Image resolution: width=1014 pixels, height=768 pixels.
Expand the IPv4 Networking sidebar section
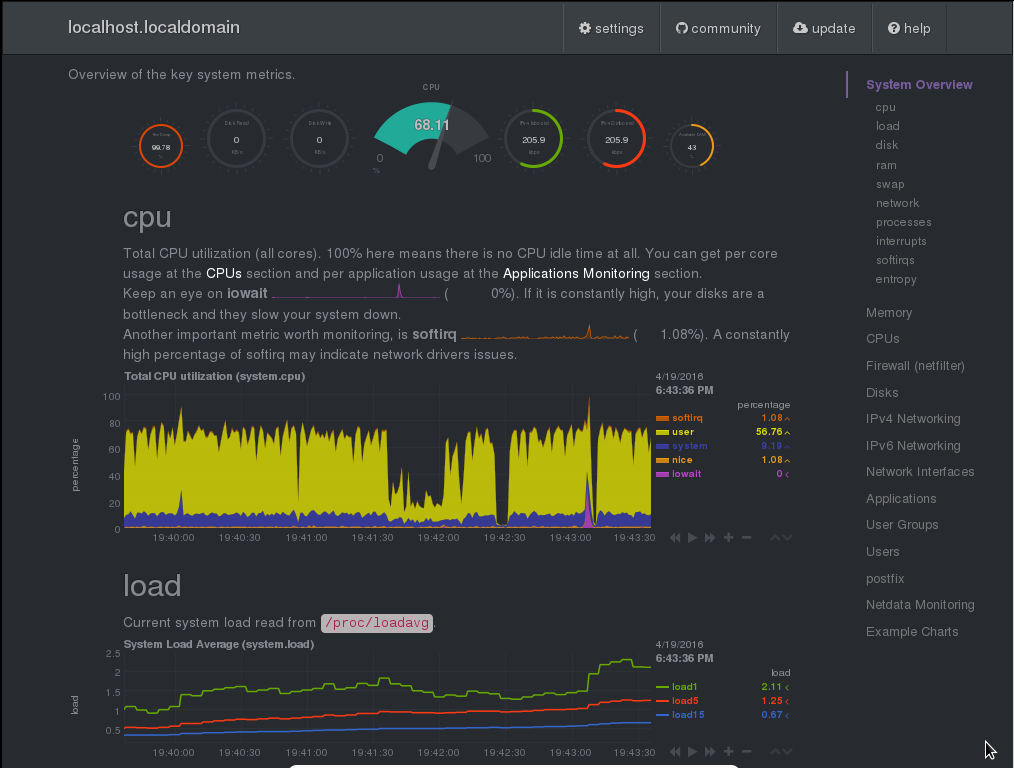point(912,419)
